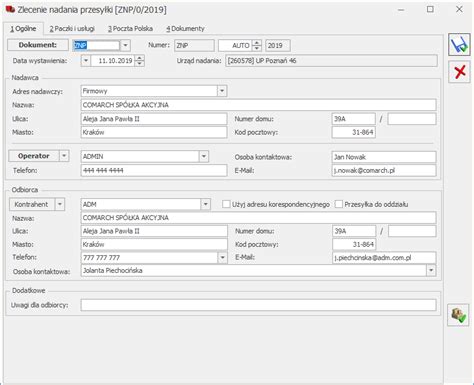Click the year field 2019
The image size is (474, 385).
(x=278, y=45)
